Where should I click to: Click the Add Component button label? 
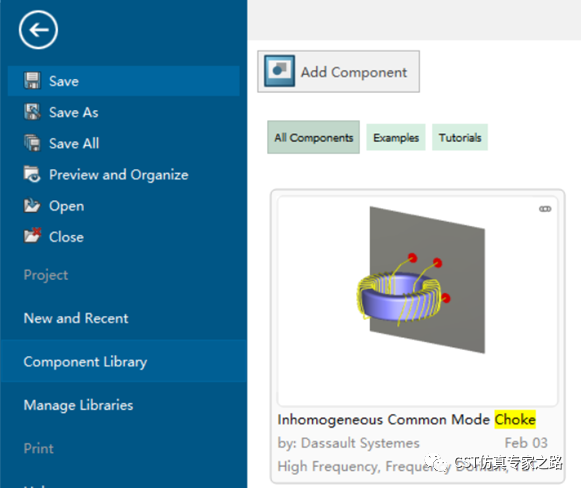354,72
